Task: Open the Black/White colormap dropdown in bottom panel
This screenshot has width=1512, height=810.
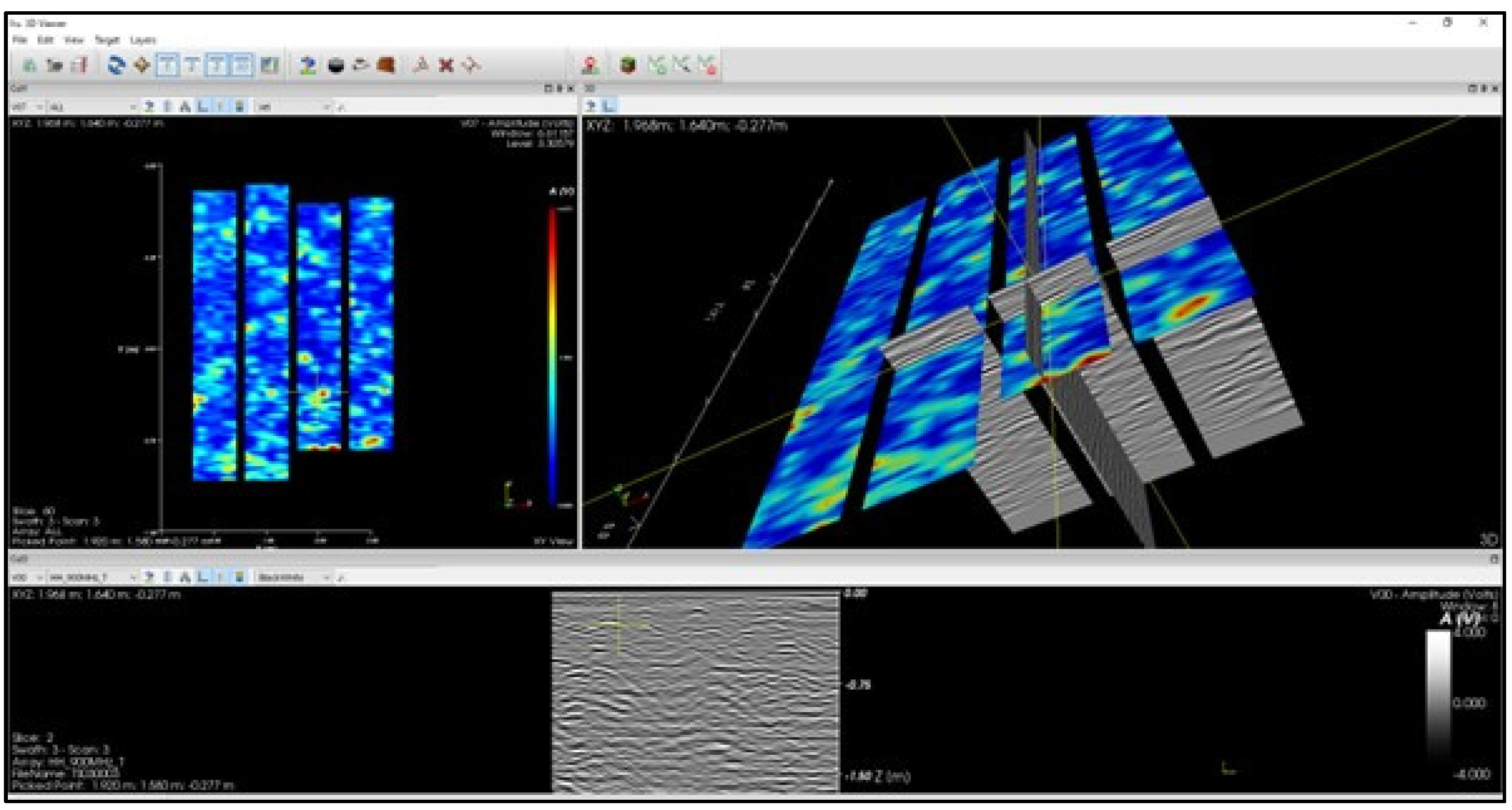Action: coord(293,578)
